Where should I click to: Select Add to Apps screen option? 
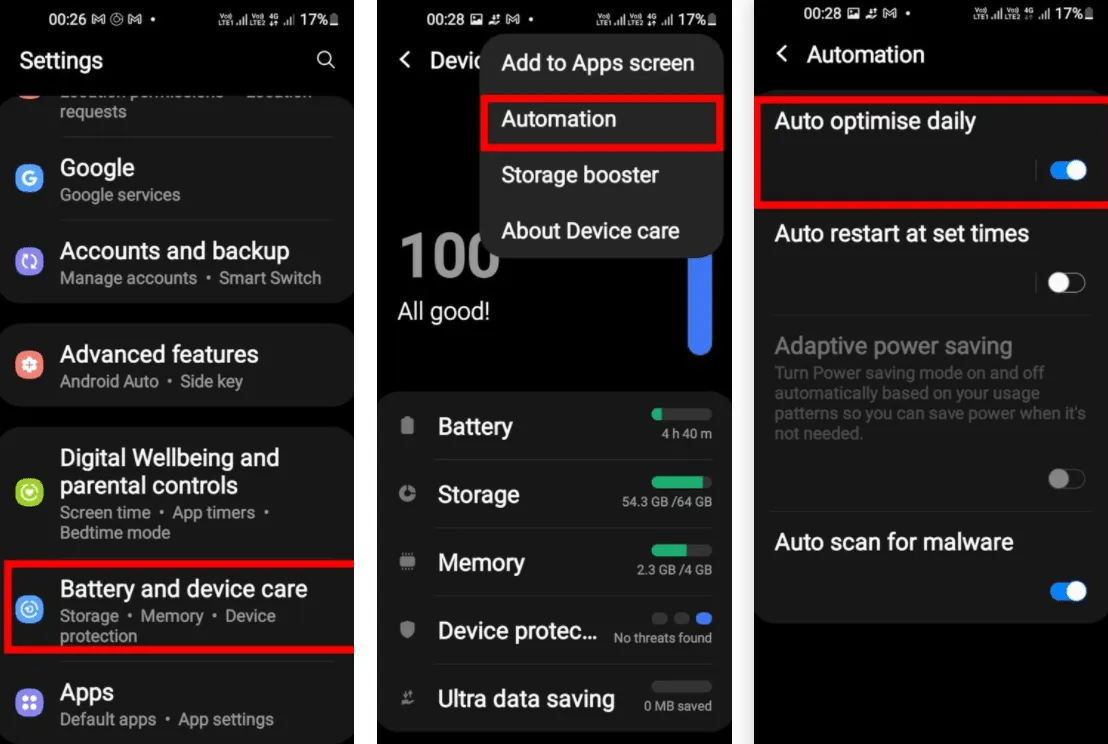(x=598, y=63)
